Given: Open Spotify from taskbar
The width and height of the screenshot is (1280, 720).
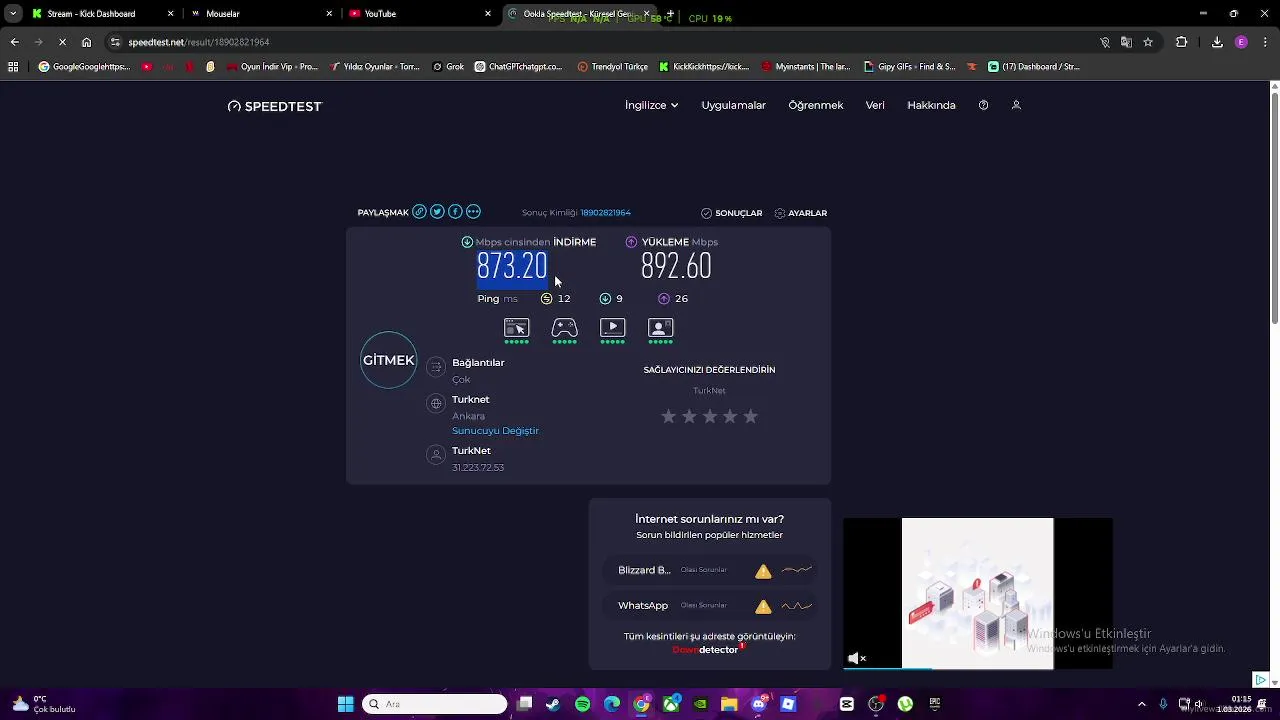Looking at the screenshot, I should point(583,704).
